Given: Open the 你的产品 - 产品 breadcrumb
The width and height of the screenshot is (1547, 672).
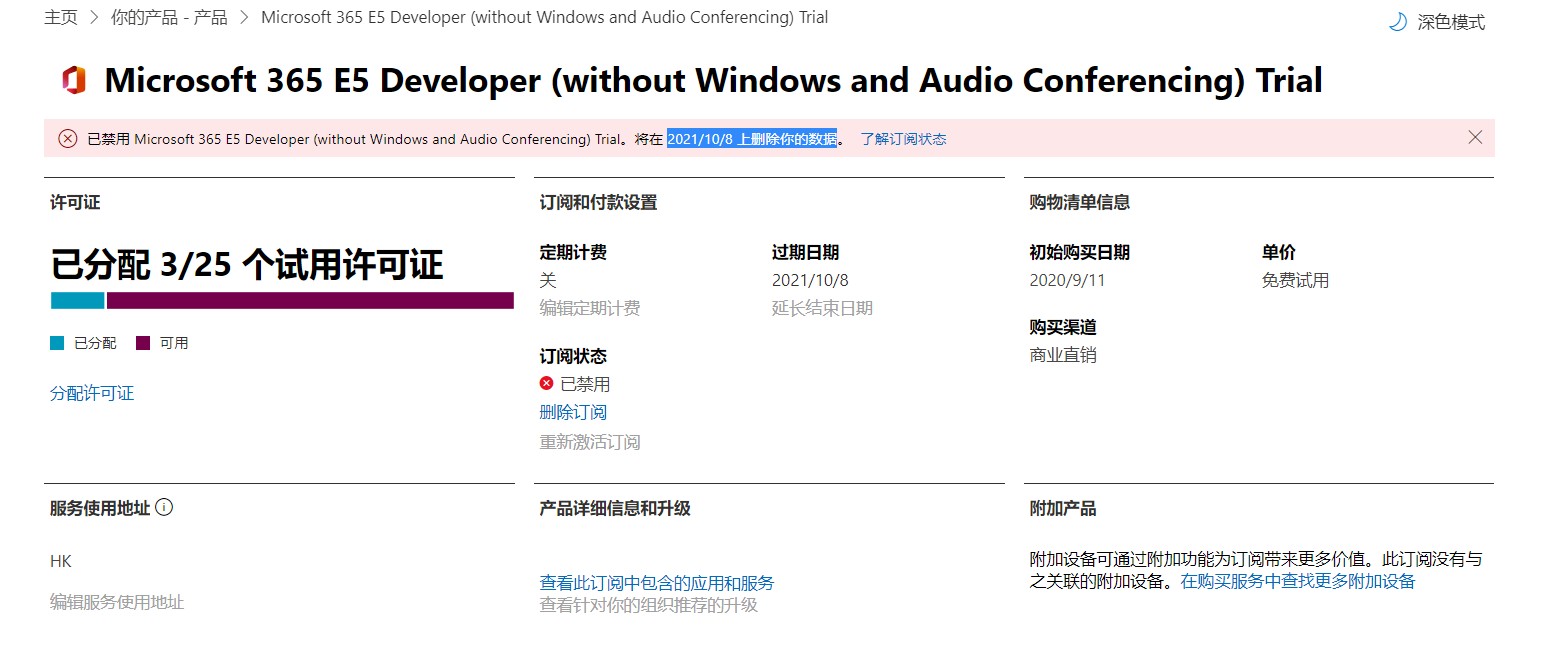Looking at the screenshot, I should click(x=169, y=18).
